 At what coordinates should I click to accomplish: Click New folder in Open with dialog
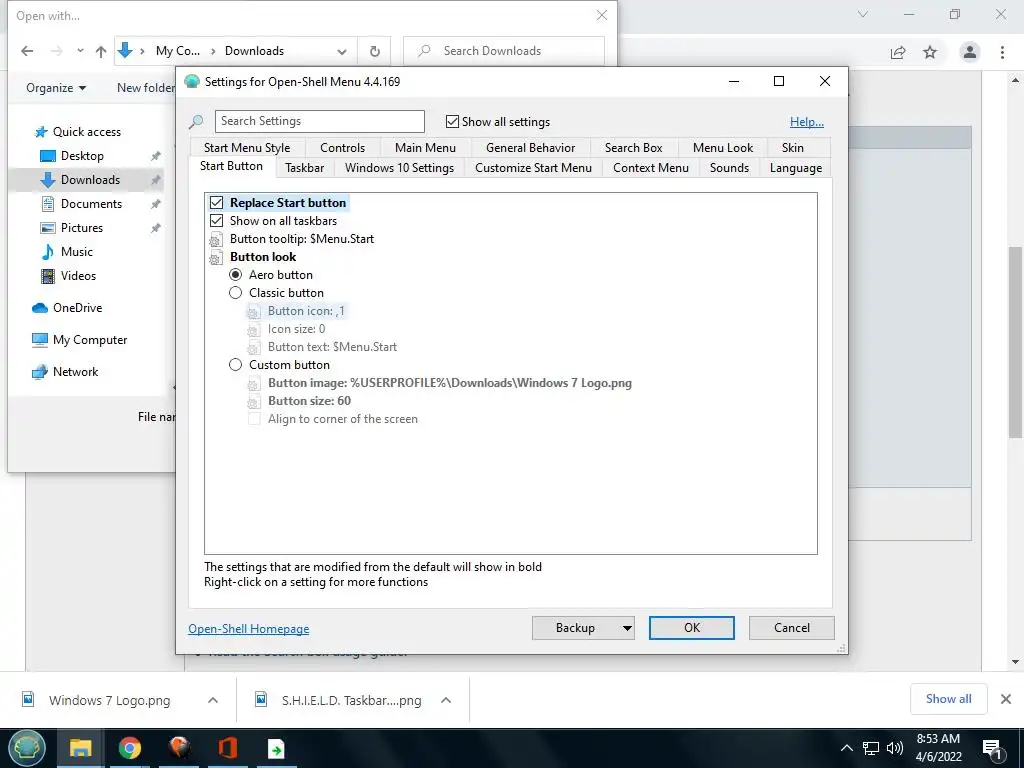[x=146, y=88]
